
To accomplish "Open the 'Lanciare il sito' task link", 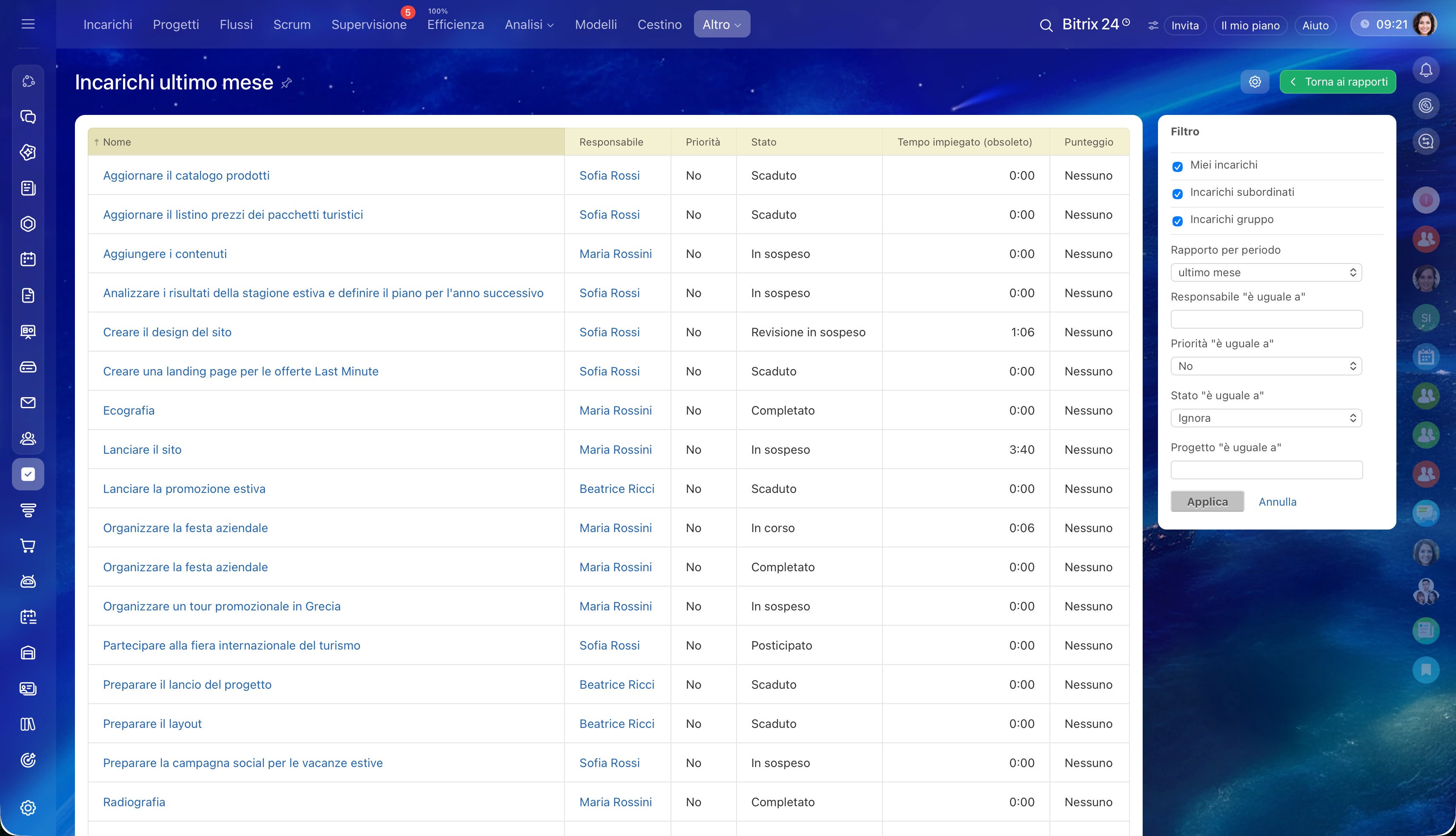I will click(x=142, y=449).
